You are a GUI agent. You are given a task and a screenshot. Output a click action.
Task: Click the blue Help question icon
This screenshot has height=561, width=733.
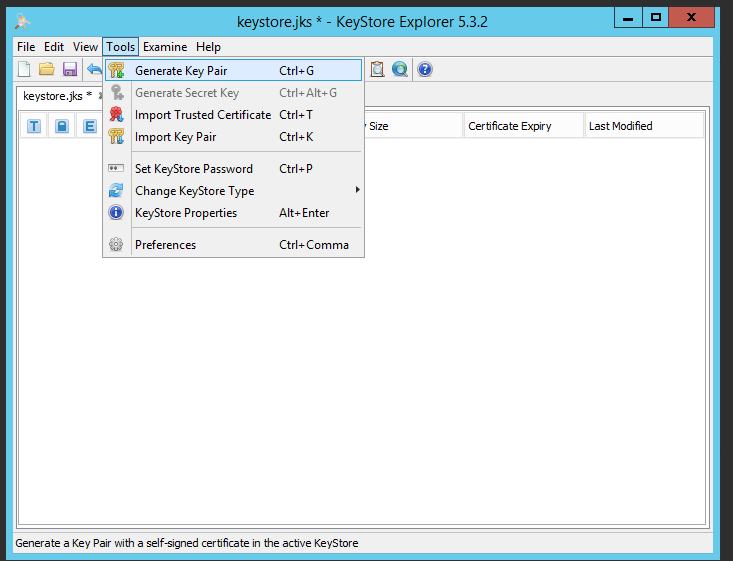click(x=425, y=69)
